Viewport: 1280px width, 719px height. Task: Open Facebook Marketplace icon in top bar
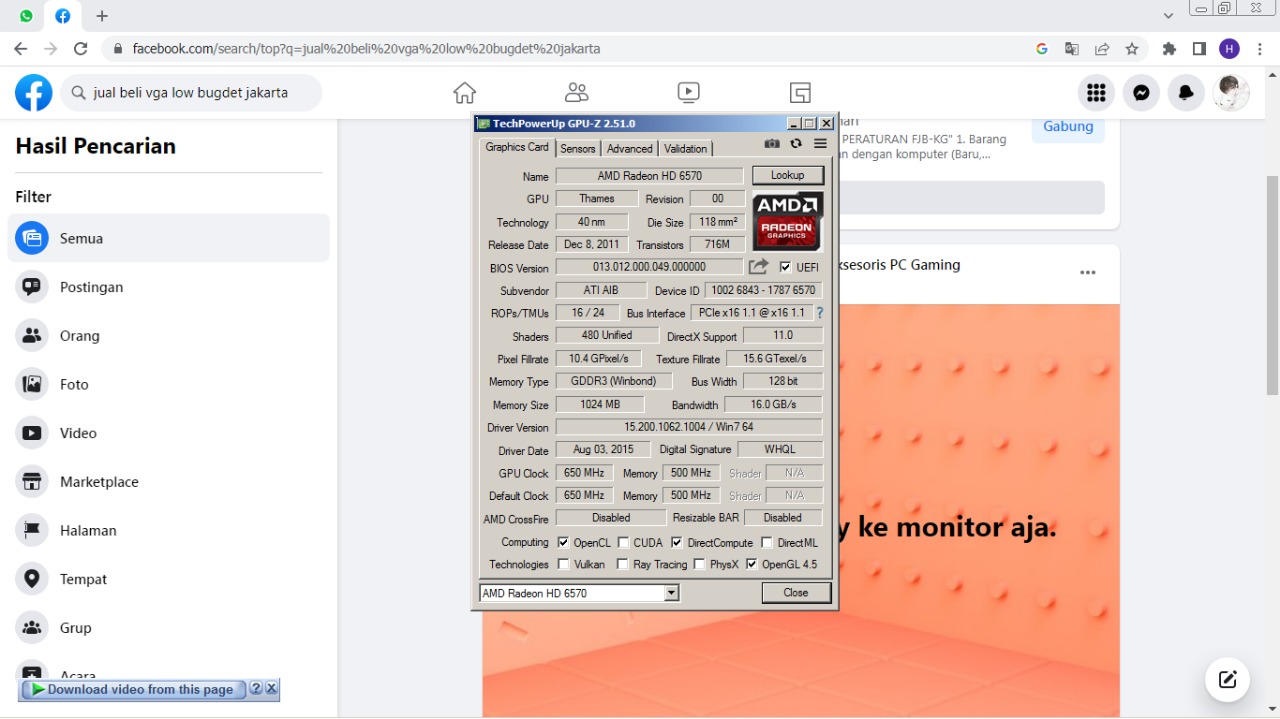pyautogui.click(x=800, y=93)
